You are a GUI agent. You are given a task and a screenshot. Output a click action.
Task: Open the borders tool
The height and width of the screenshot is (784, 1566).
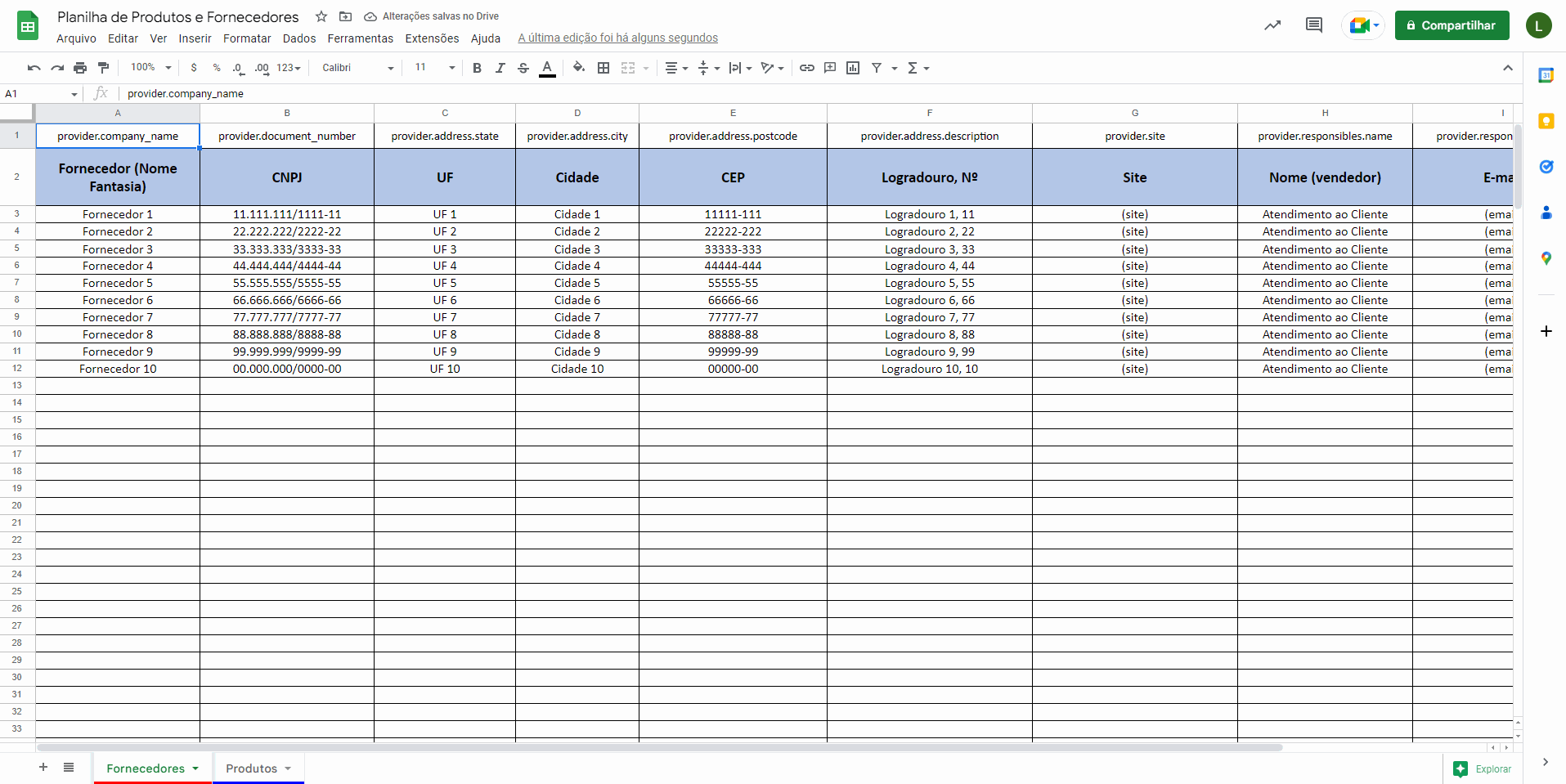604,68
